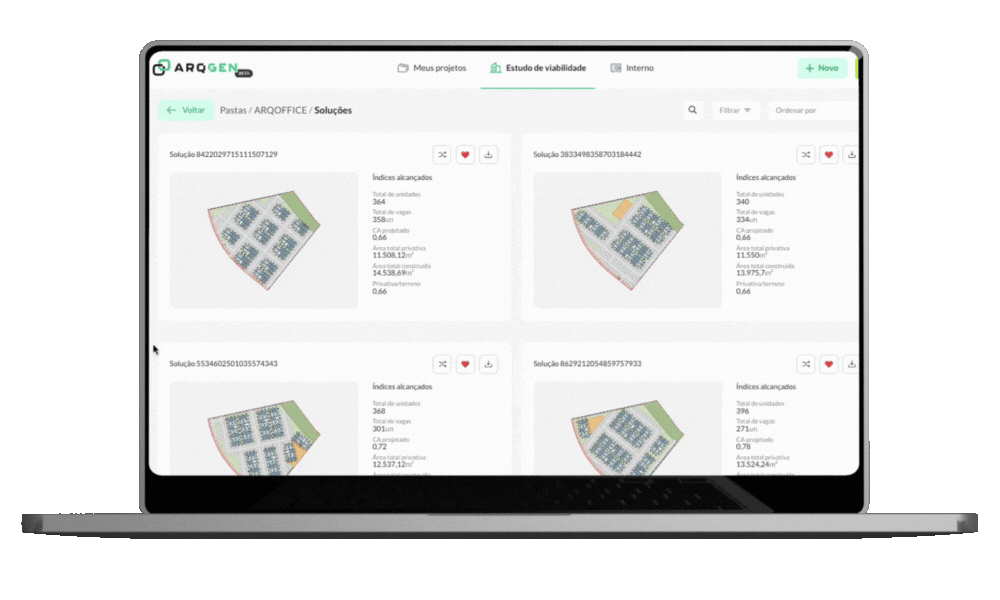This screenshot has width=1000, height=600.
Task: Shuffle solution 8629212054859757933
Action: (805, 364)
